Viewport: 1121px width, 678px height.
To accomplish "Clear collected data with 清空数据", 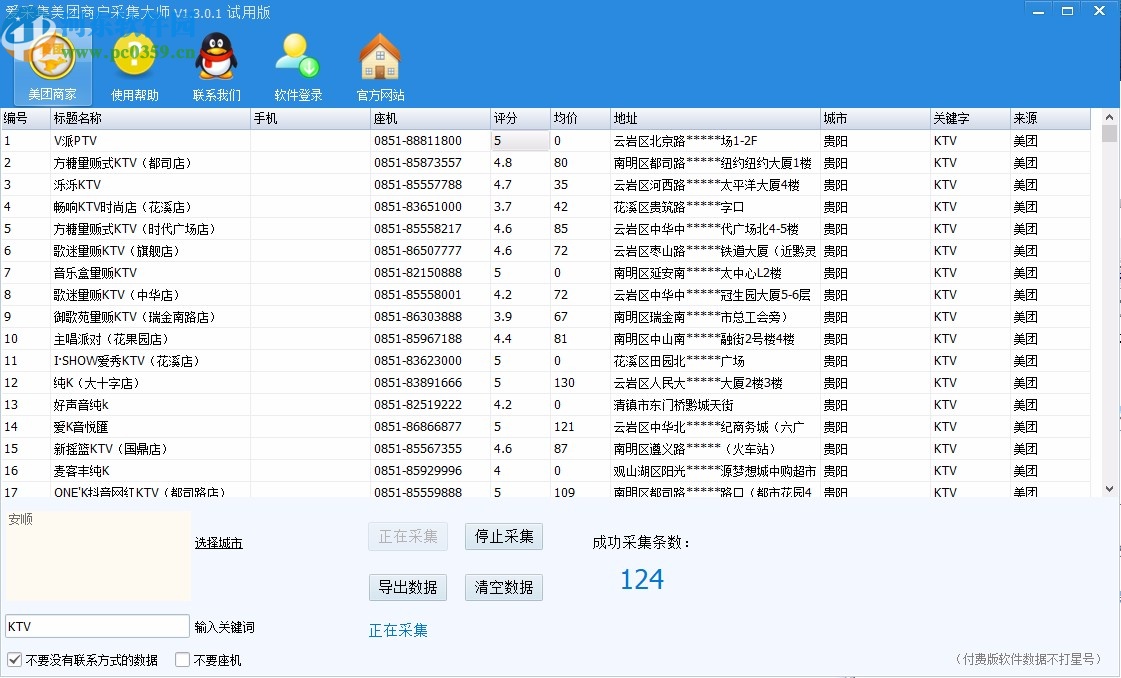I will click(x=504, y=587).
